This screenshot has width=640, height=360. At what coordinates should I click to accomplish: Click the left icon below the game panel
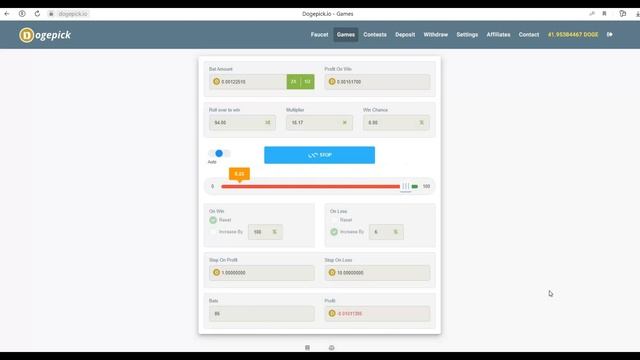pyautogui.click(x=307, y=347)
